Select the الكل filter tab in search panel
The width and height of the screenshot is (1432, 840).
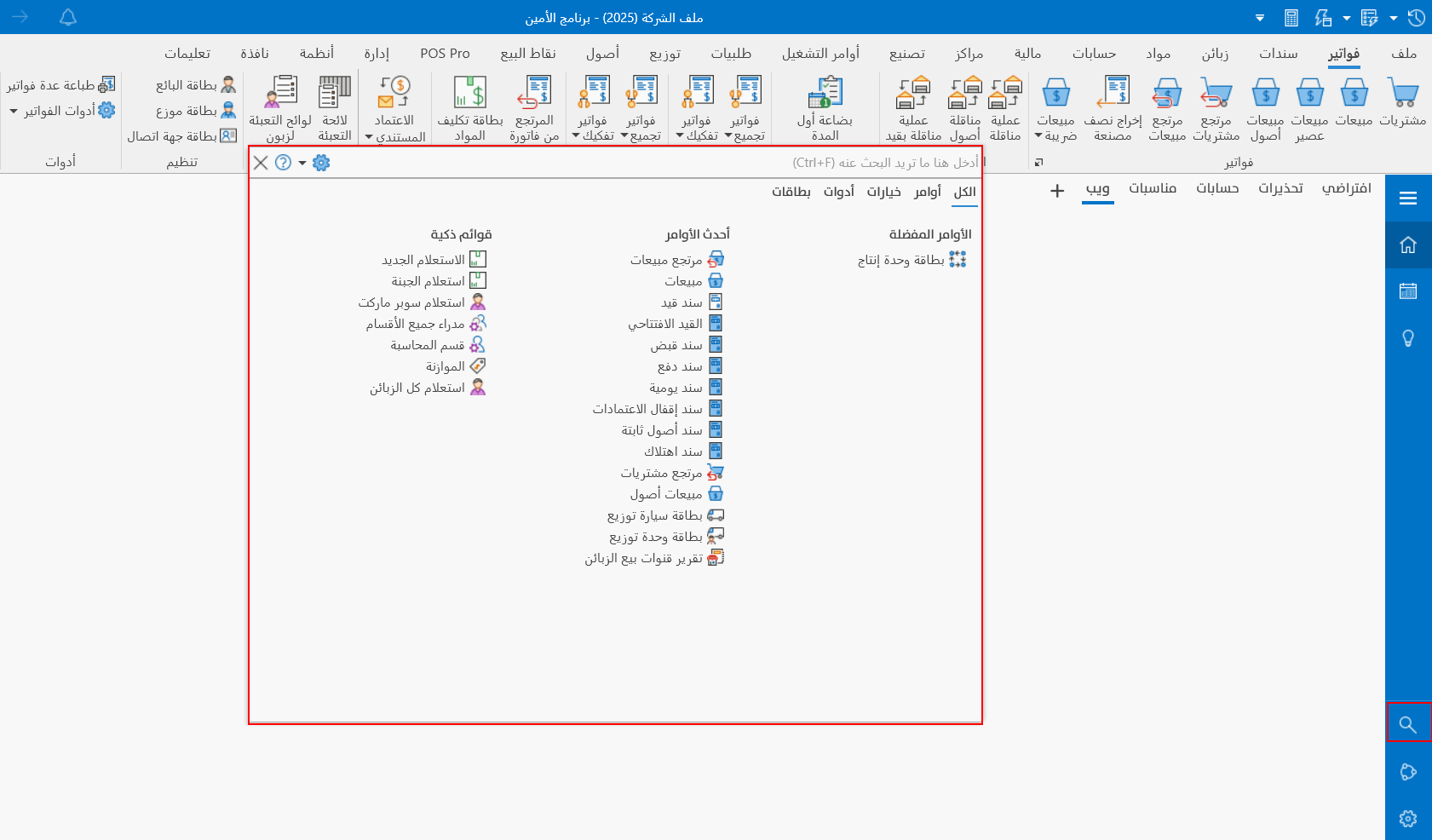coord(964,192)
